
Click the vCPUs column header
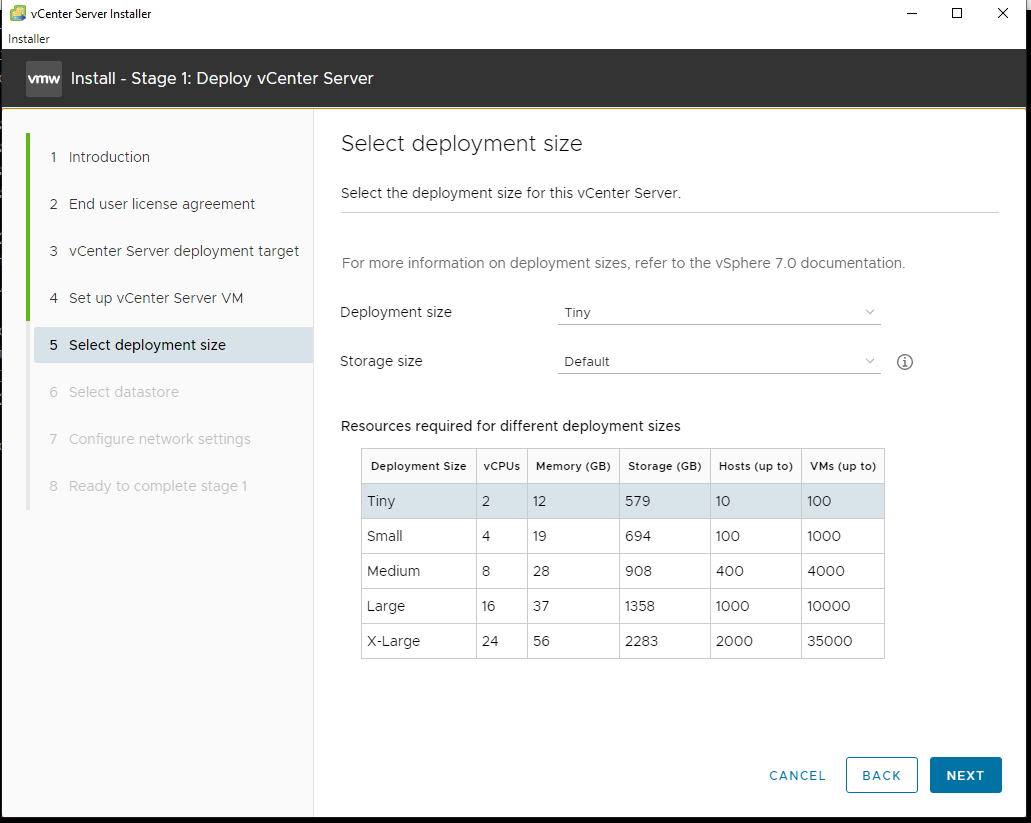tap(502, 466)
